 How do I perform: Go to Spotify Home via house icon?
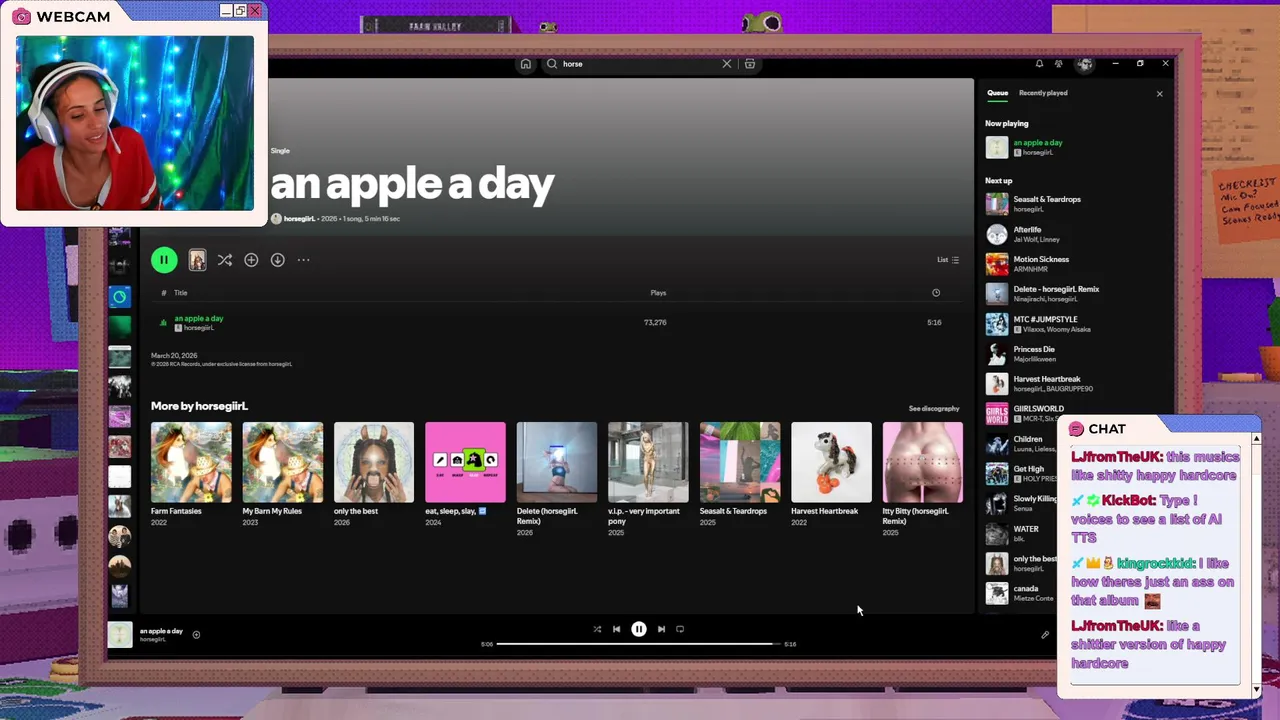525,64
